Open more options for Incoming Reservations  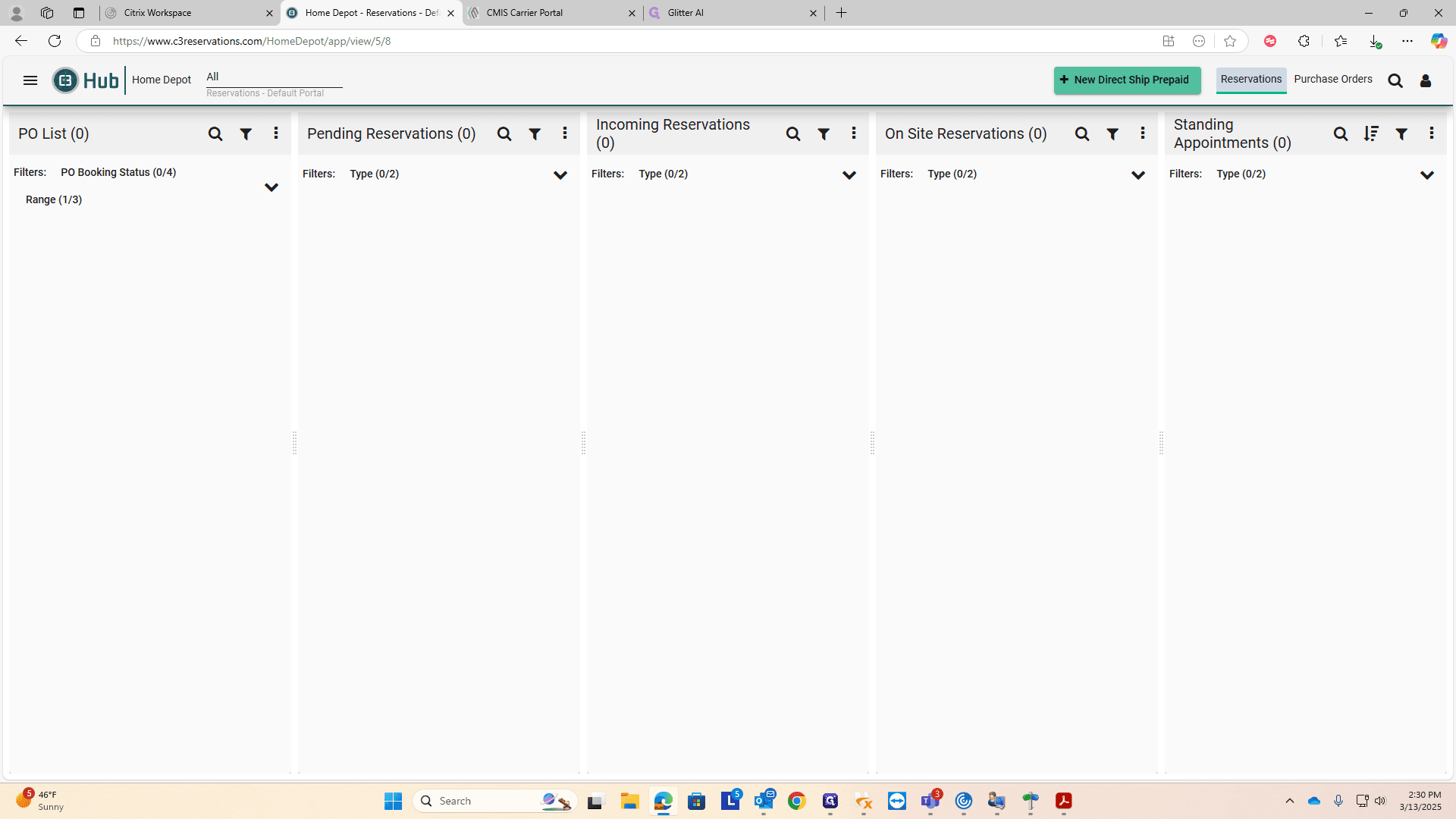pyautogui.click(x=854, y=133)
